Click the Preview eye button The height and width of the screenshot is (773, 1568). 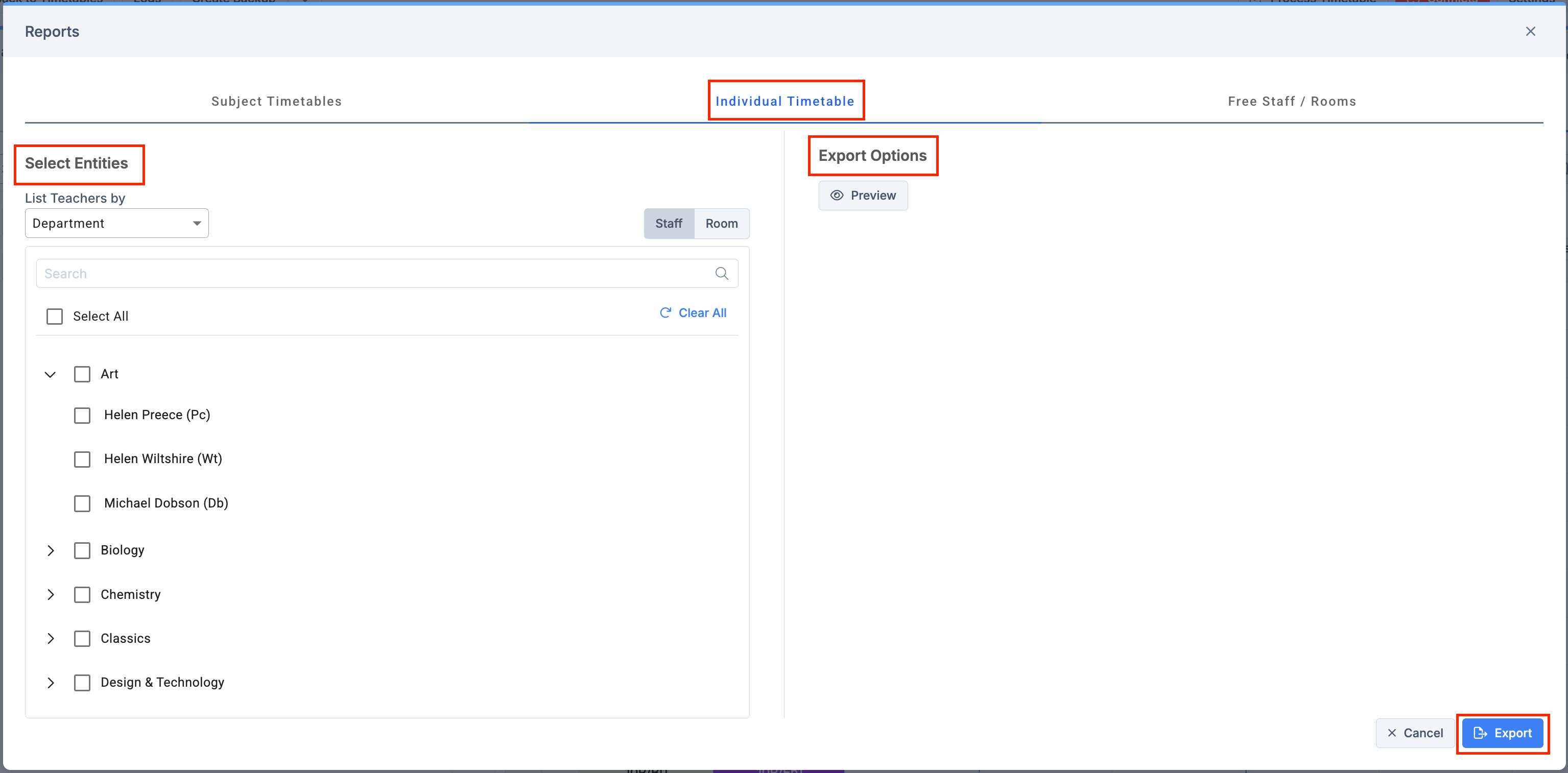point(863,196)
